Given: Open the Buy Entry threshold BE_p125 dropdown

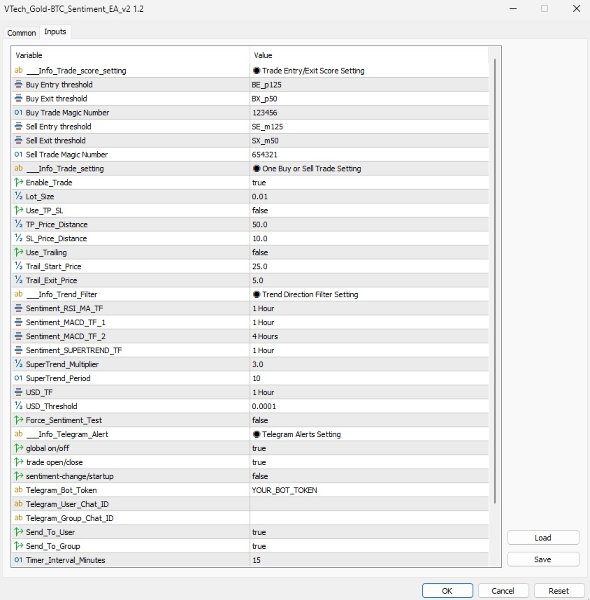Looking at the screenshot, I should pyautogui.click(x=369, y=85).
